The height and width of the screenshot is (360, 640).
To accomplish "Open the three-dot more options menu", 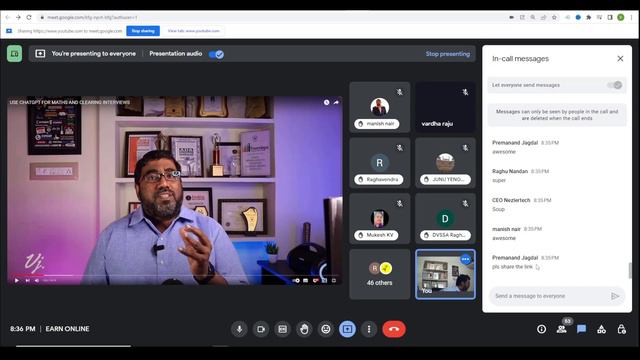I will (x=369, y=329).
